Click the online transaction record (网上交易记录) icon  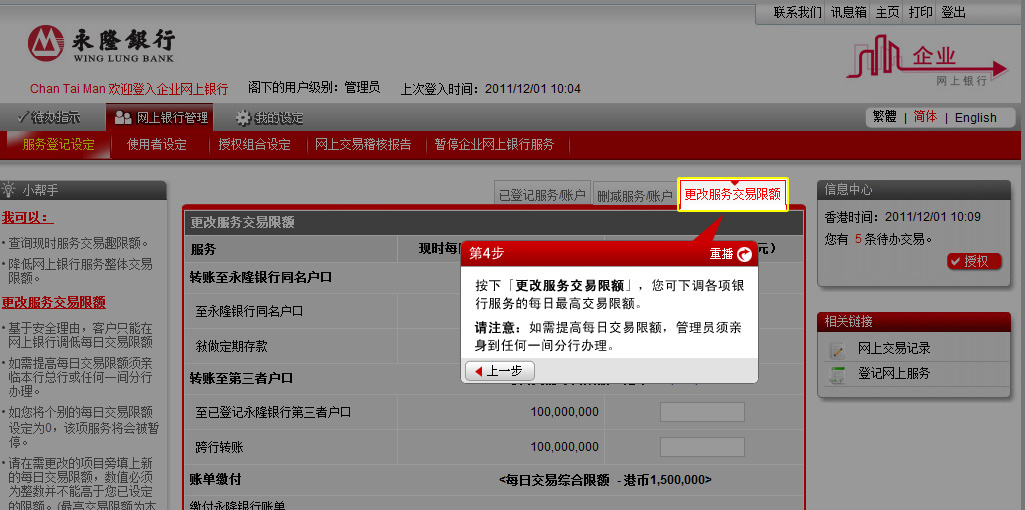click(837, 349)
